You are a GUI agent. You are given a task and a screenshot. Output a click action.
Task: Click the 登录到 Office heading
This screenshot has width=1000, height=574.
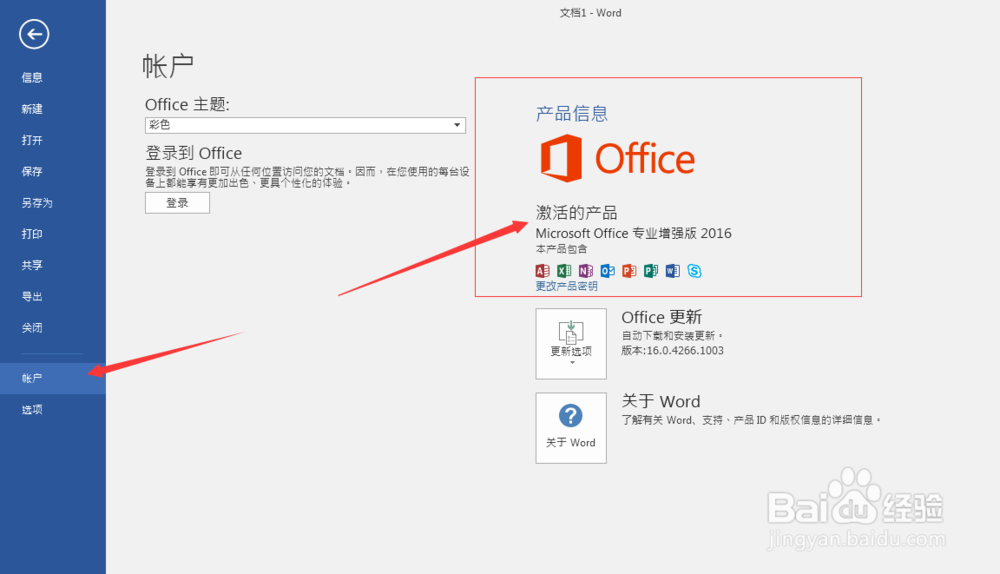pos(194,153)
